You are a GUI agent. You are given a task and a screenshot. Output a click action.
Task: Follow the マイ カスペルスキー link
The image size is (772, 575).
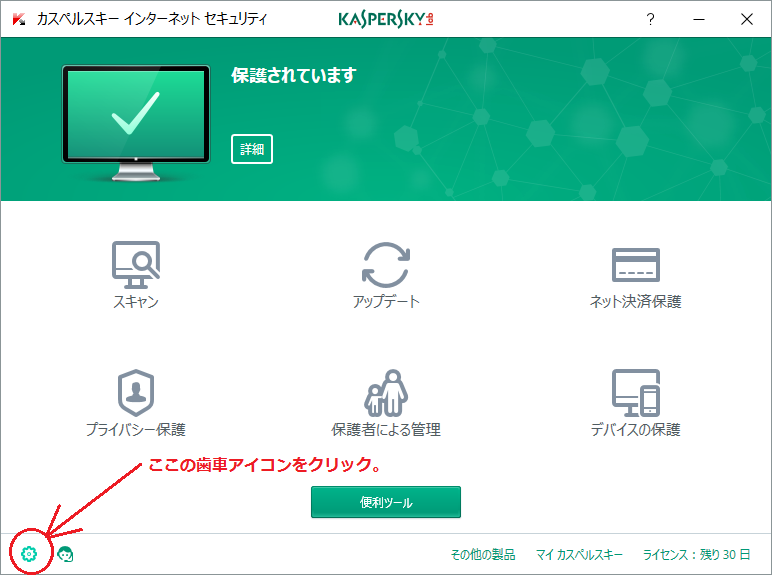579,554
